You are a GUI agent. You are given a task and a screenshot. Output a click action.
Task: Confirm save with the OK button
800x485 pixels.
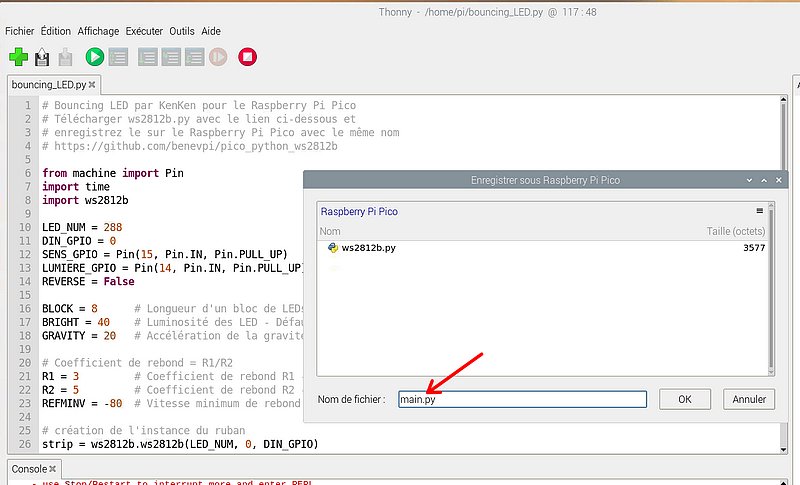pos(685,399)
